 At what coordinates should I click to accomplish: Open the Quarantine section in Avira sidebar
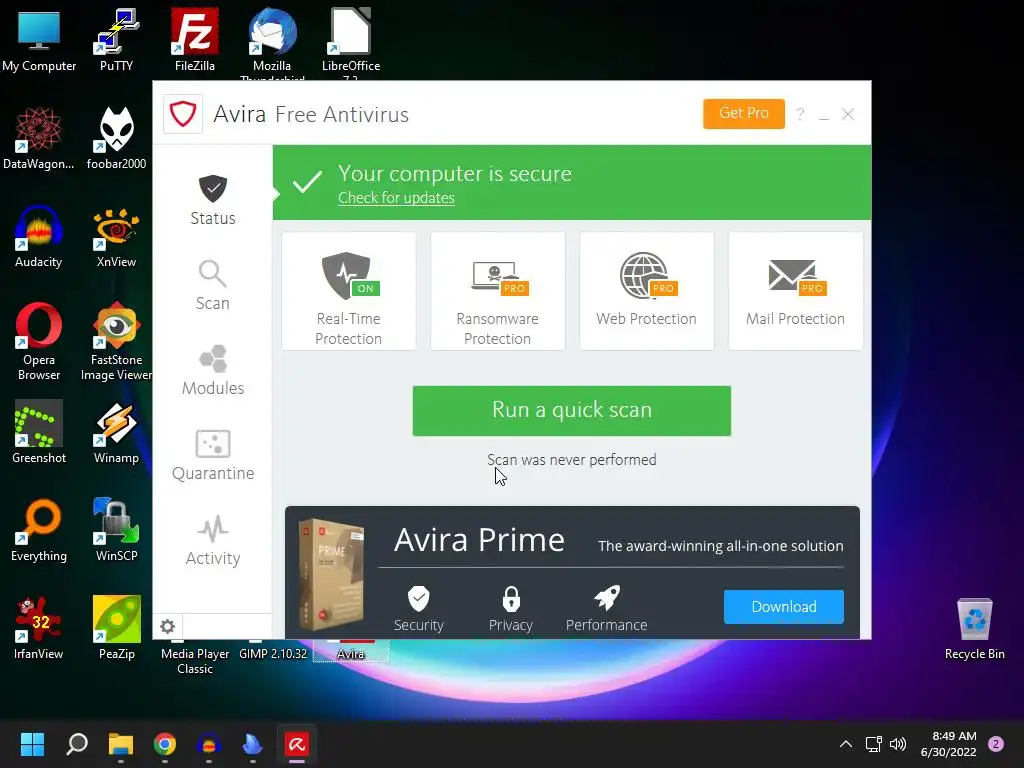coord(213,455)
